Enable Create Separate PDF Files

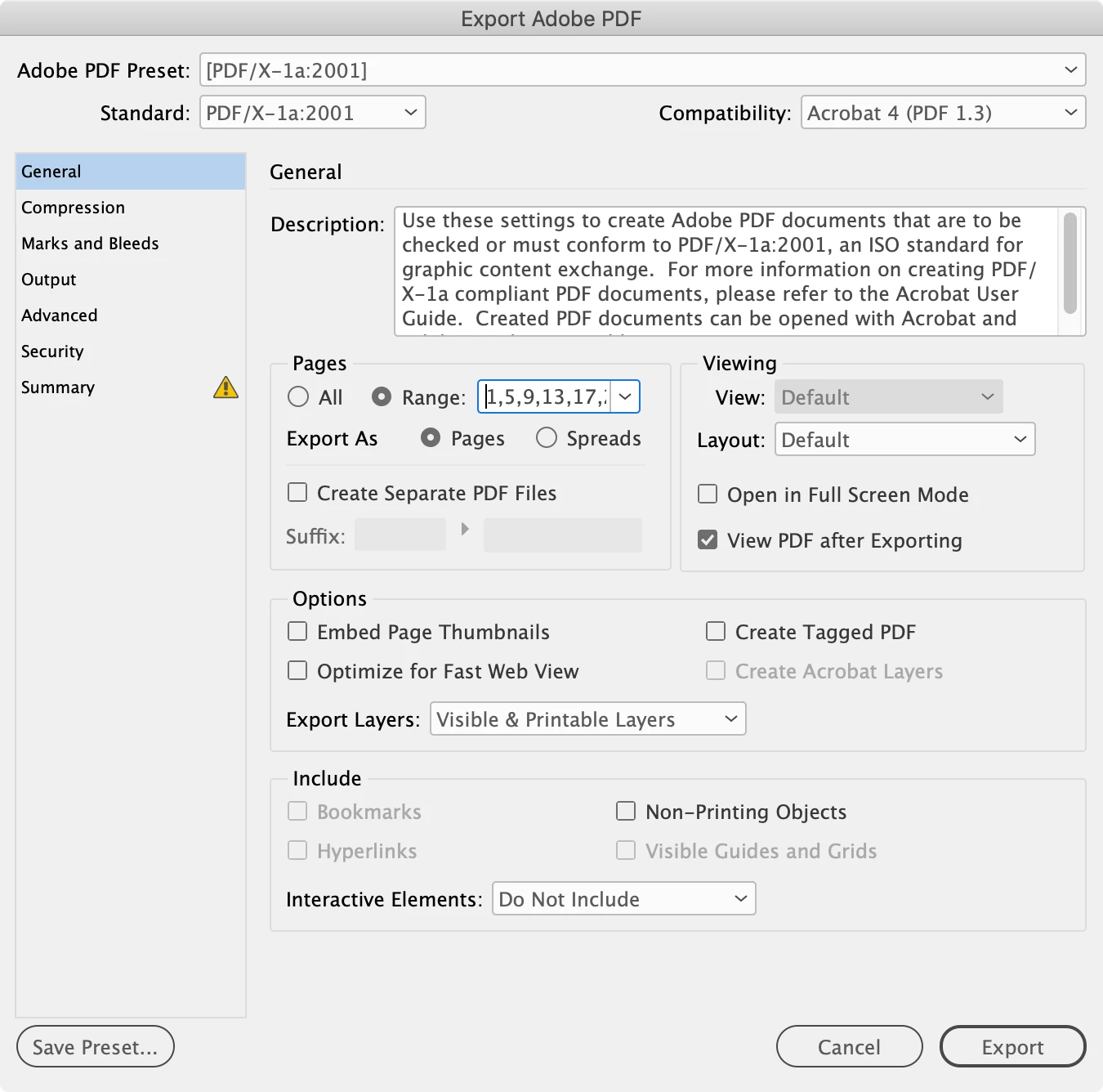pos(297,492)
